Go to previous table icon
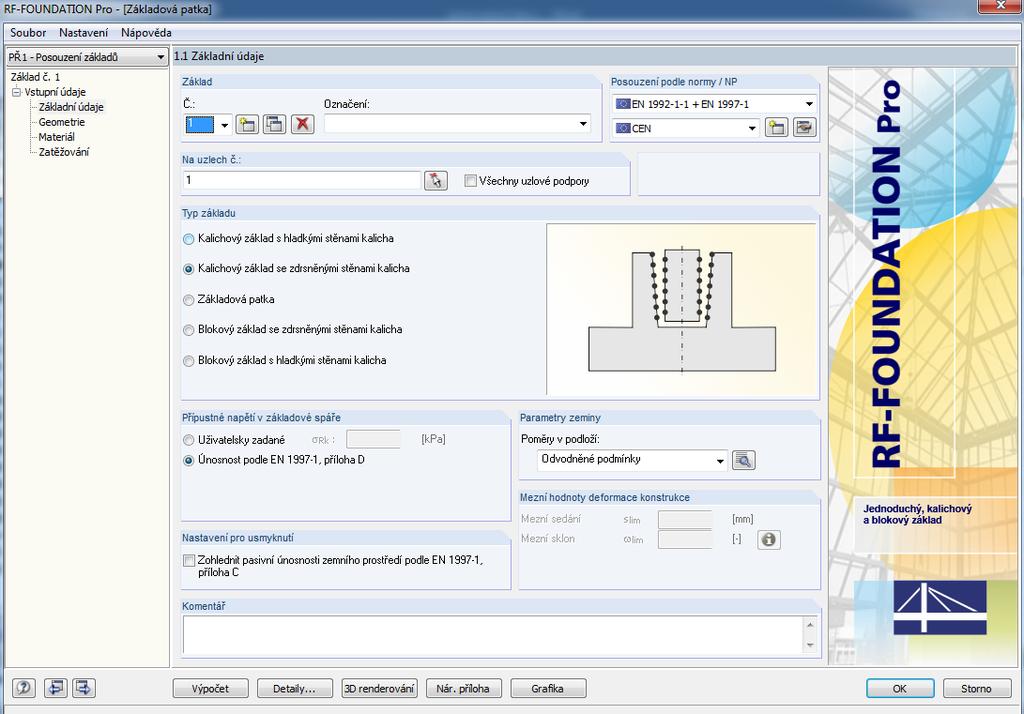Screen dimensions: 1024x714 [56, 688]
